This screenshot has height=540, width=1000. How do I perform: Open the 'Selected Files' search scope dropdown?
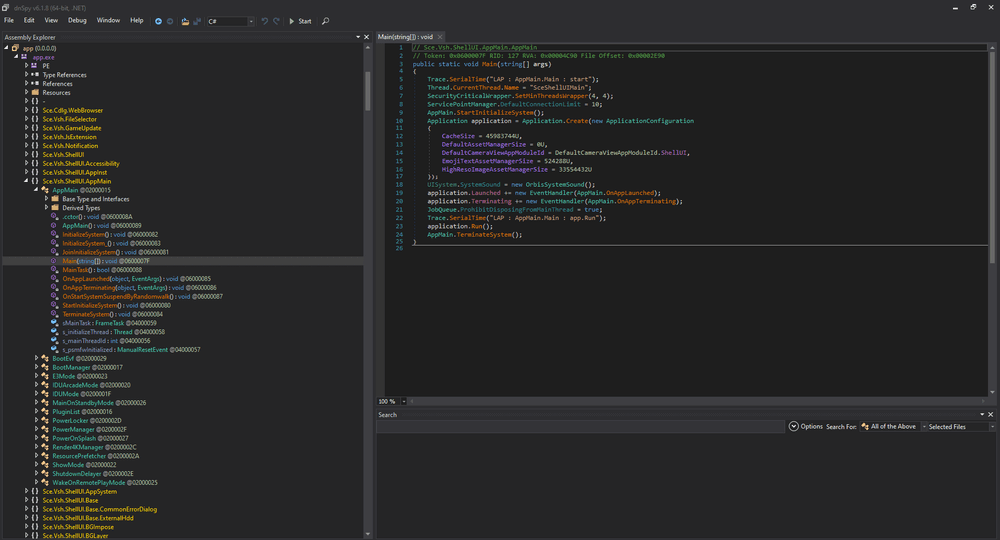pyautogui.click(x=957, y=426)
